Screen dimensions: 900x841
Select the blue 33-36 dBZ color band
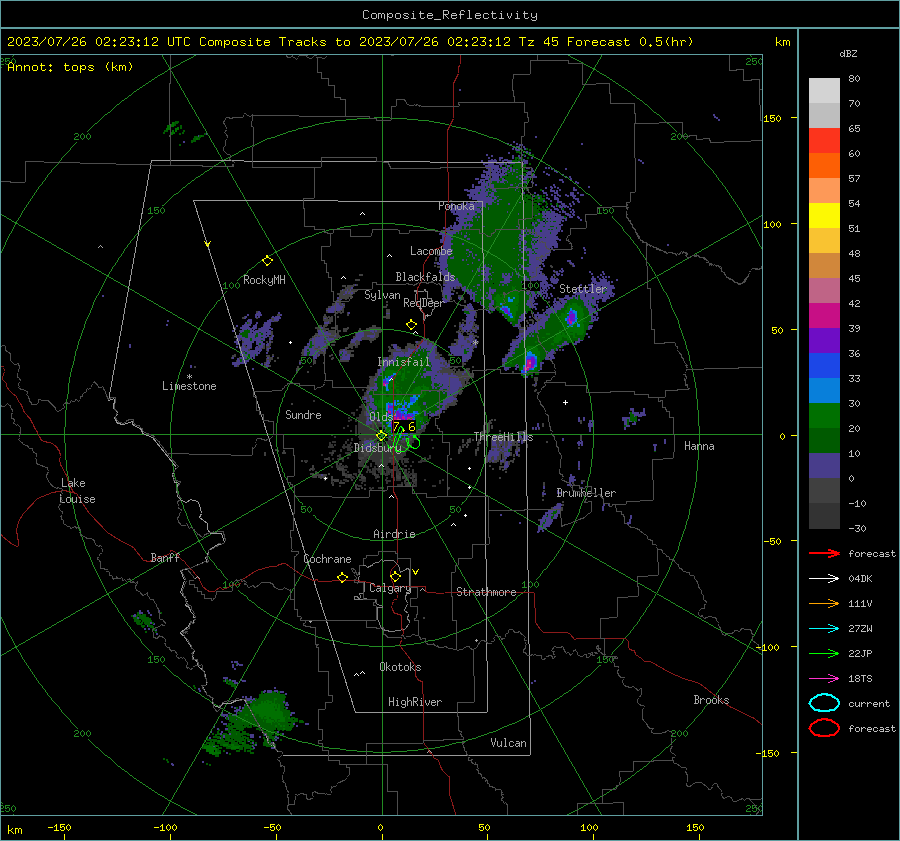824,366
